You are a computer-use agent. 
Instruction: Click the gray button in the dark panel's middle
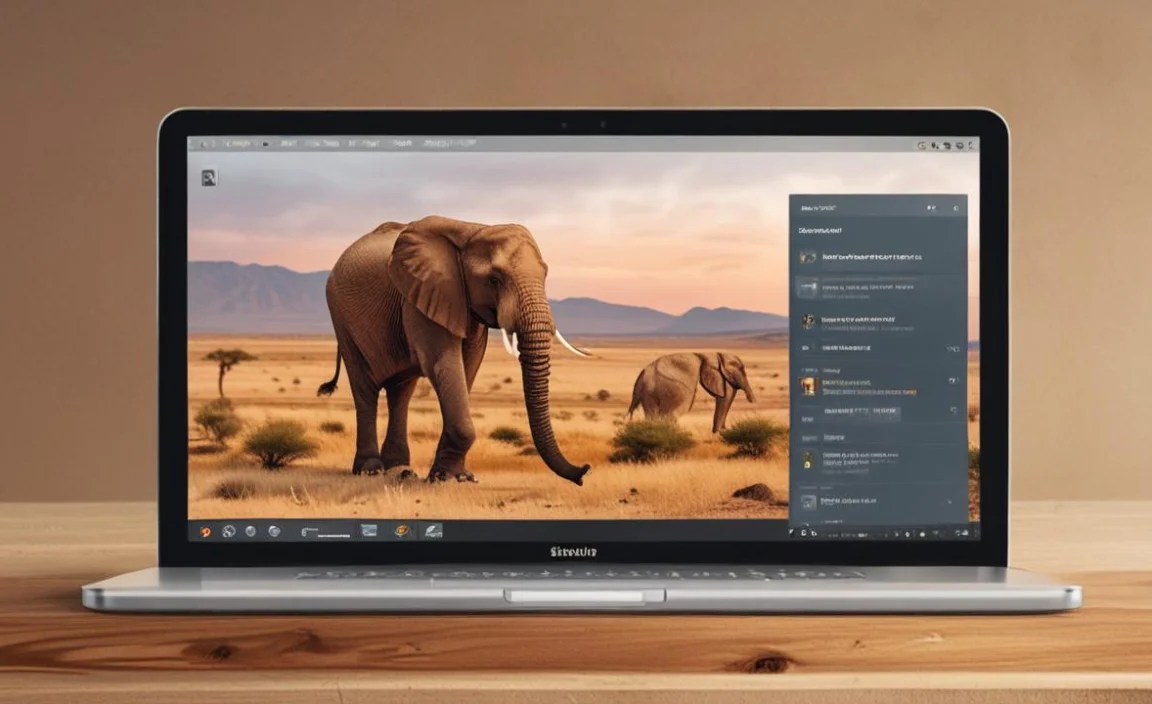click(861, 412)
